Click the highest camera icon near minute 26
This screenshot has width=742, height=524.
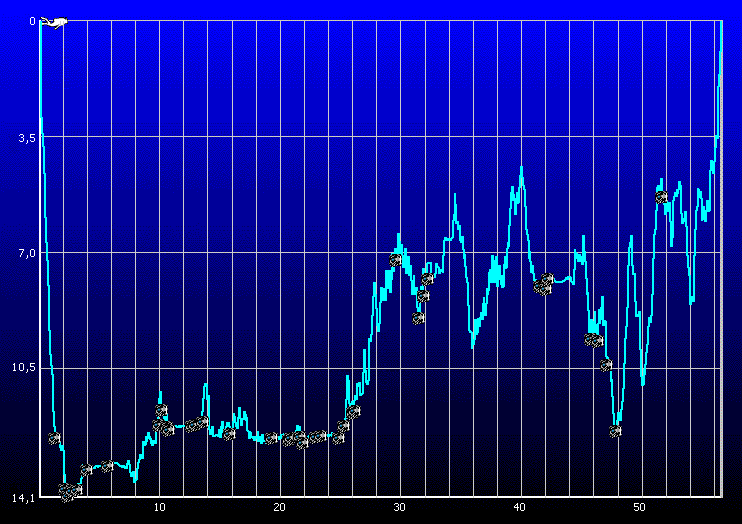pyautogui.click(x=353, y=411)
